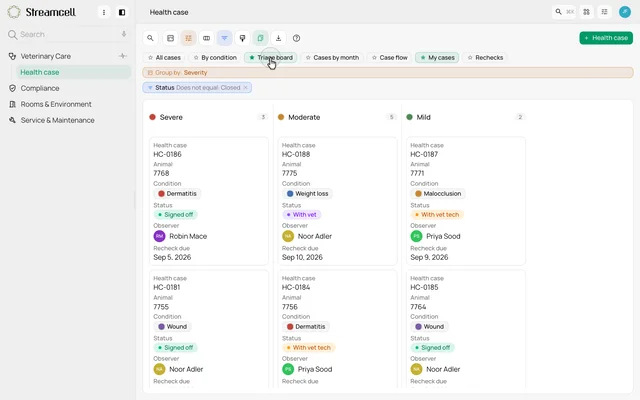Viewport: 640px width, 400px height.
Task: Click the Weight loss condition tag
Action: click(x=307, y=193)
